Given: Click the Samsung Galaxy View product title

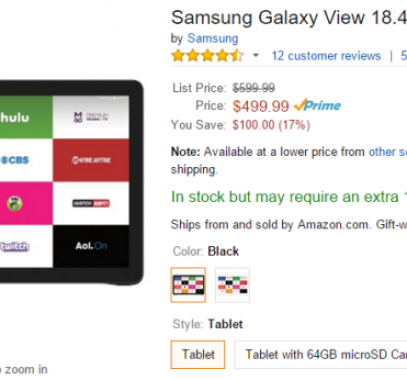Looking at the screenshot, I should click(289, 17).
